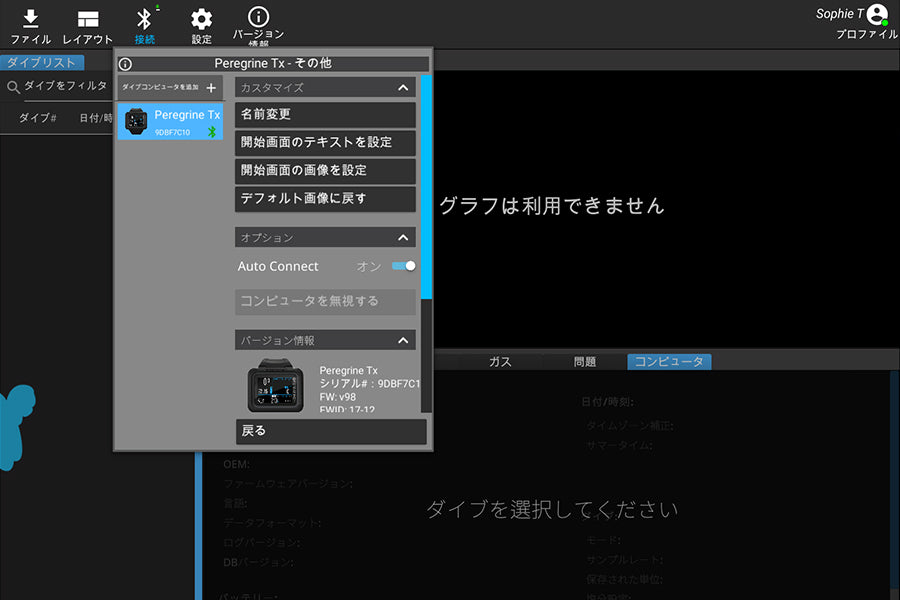900x600 pixels.
Task: Select the ガス tab
Action: point(500,362)
